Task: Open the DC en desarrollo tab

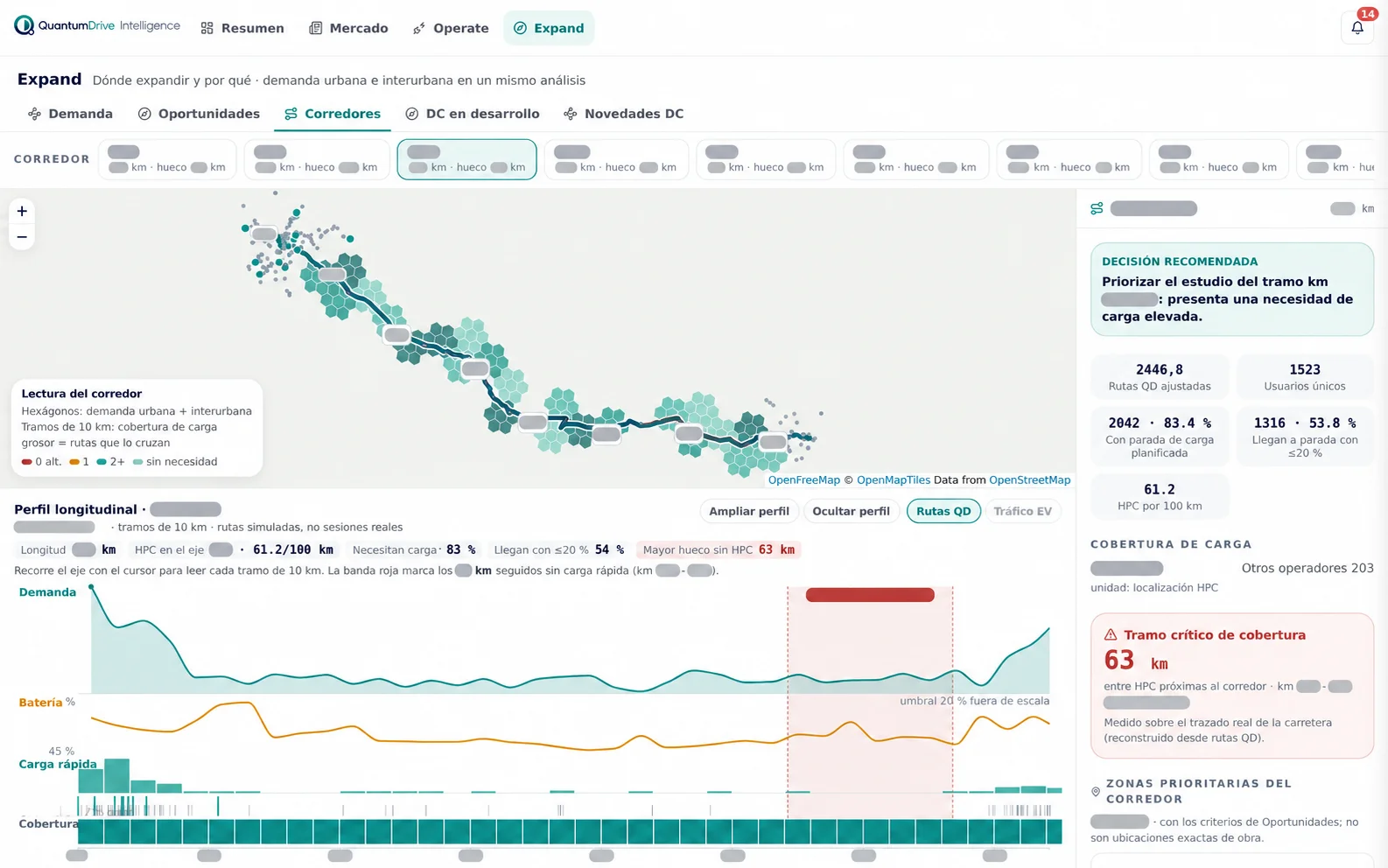Action: click(473, 114)
